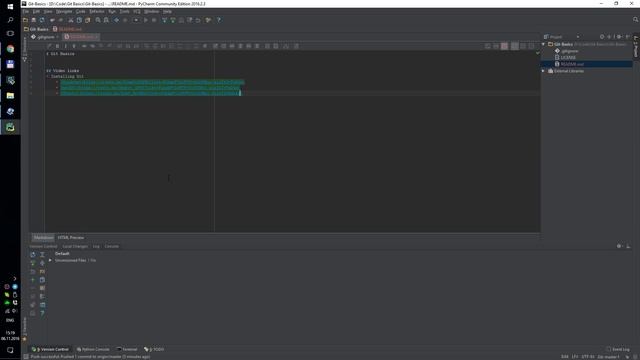Click the File Explorer icon on Windows taskbar
Screen dimensions: 640x360
point(10,96)
